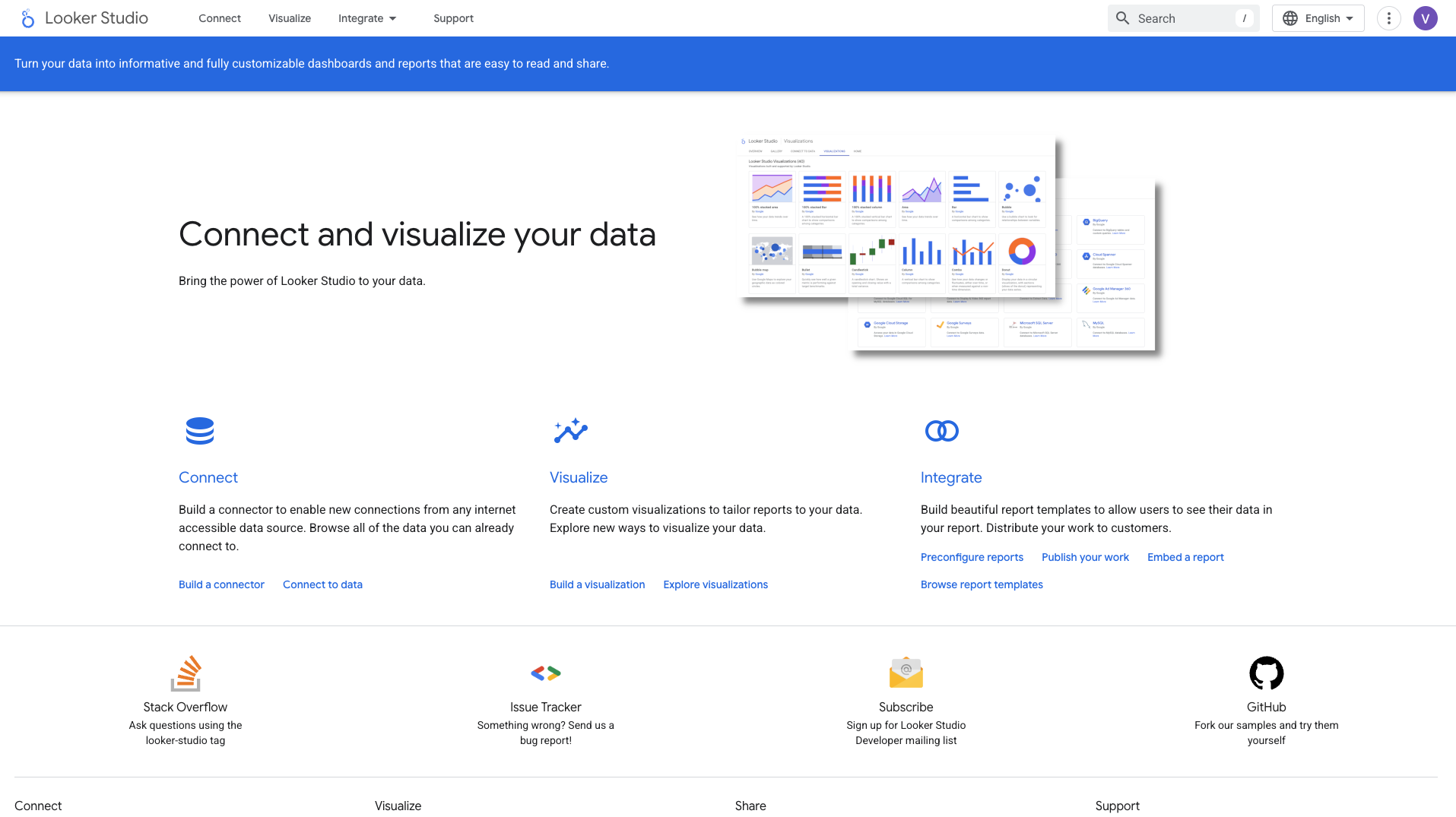Click 'Something wrong? Send us a bug report!' text
This screenshot has height=817, width=1456.
[546, 733]
